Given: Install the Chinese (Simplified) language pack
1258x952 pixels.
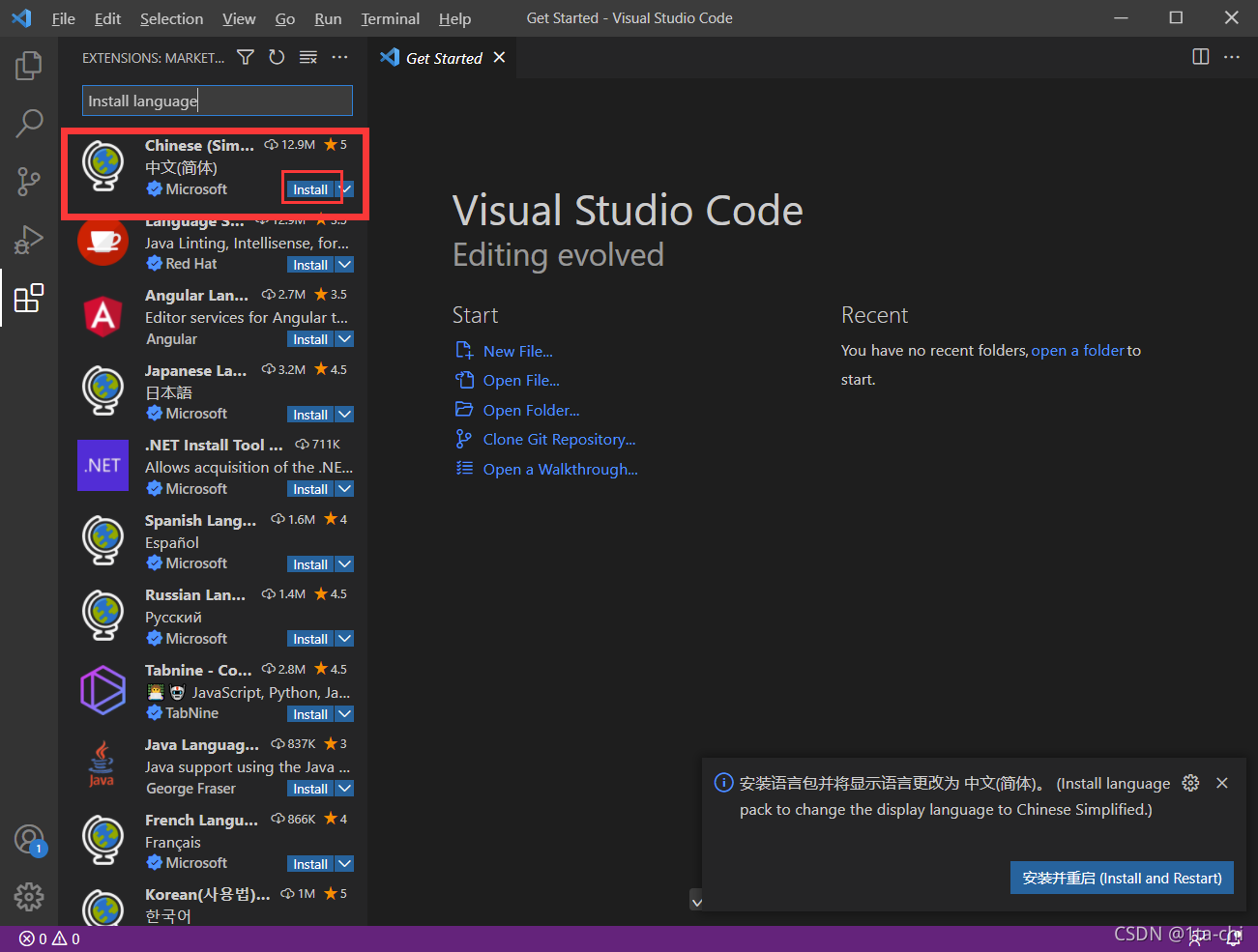Looking at the screenshot, I should 310,189.
